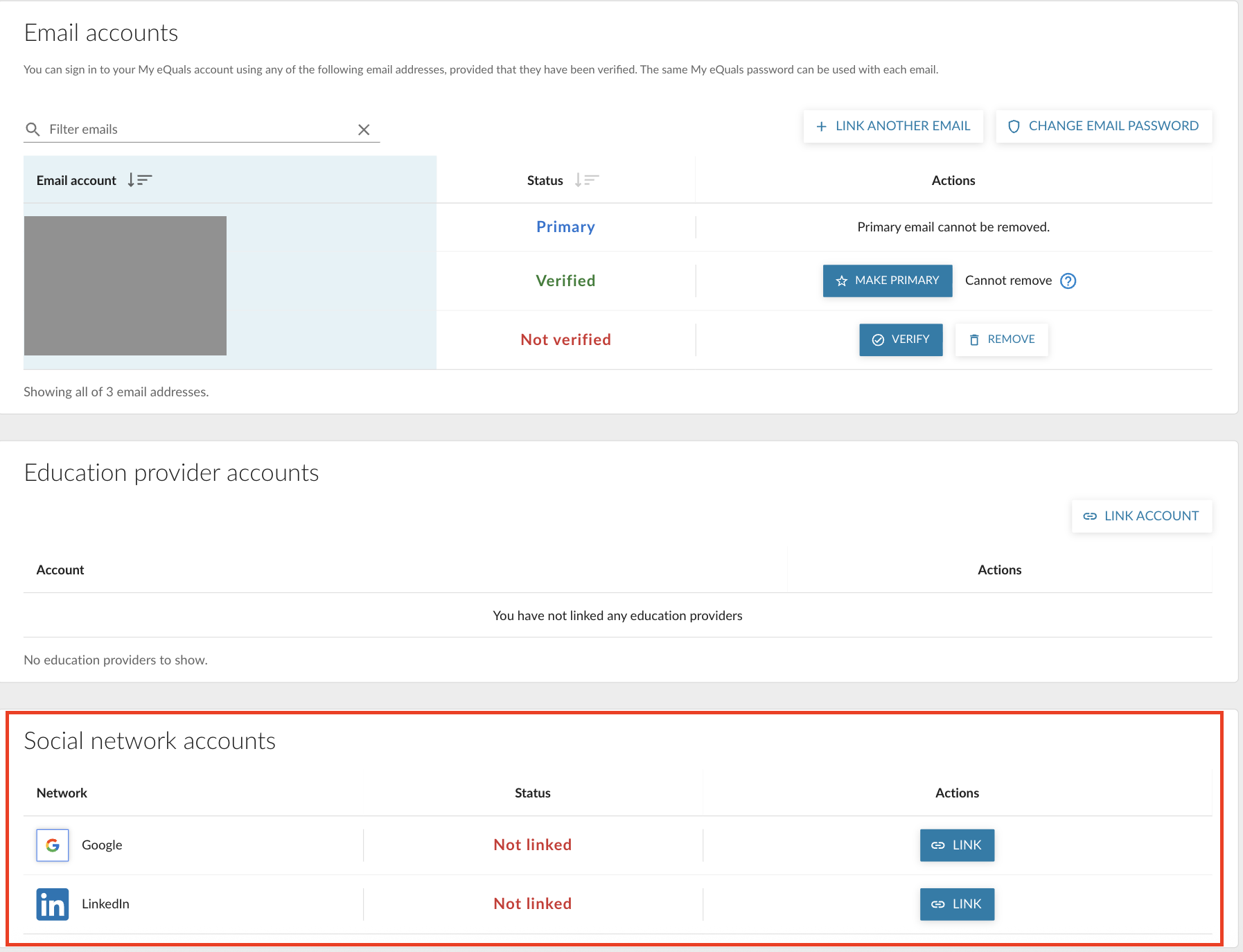Open Change Email Password

[x=1104, y=126]
